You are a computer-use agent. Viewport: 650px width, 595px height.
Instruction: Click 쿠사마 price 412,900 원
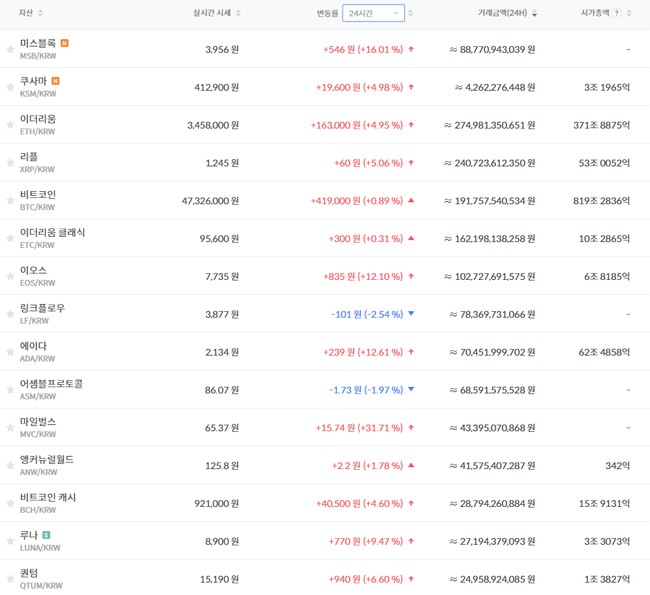click(x=216, y=87)
